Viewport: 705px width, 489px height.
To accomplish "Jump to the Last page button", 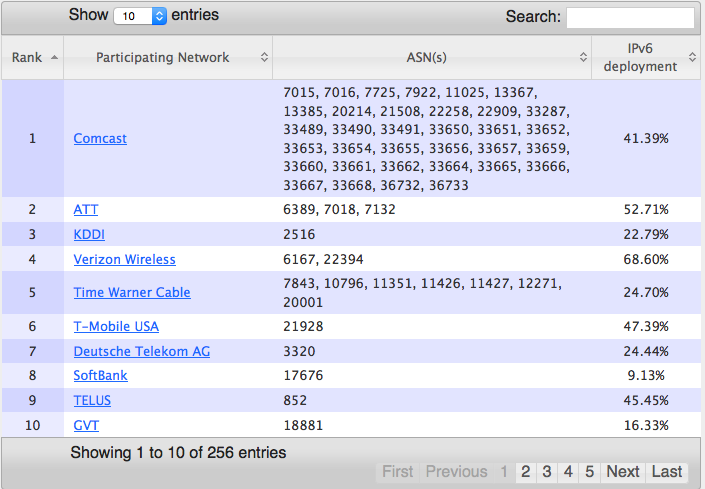I will click(x=667, y=472).
